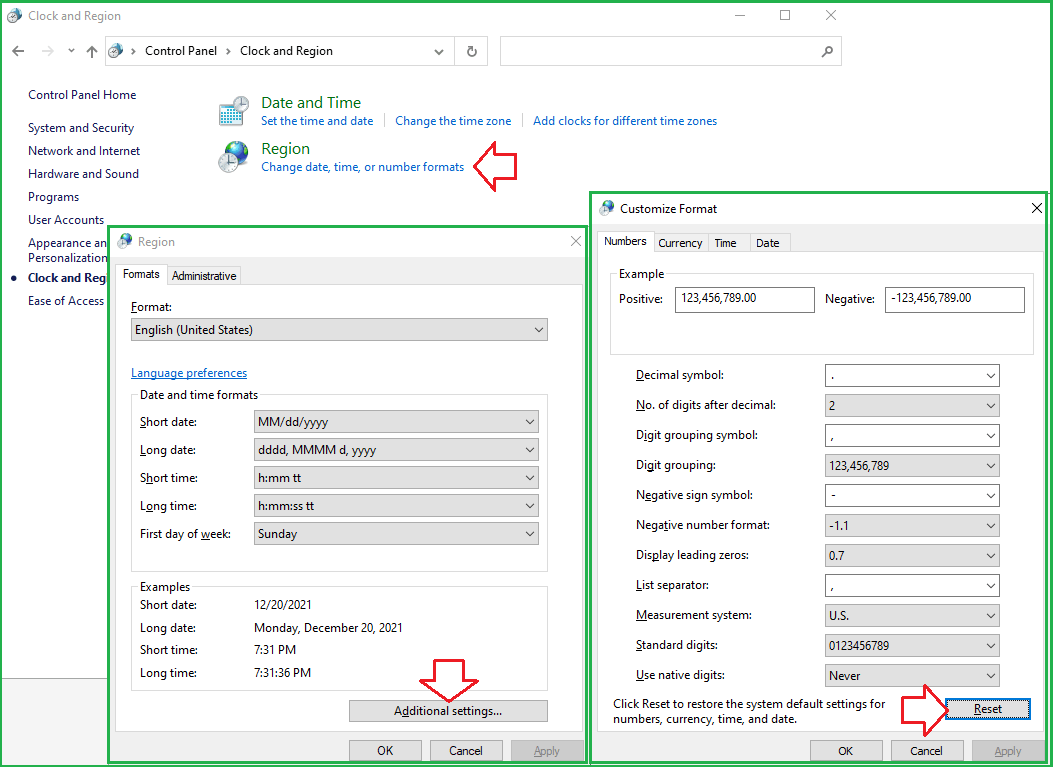Screen dimensions: 1053x767
Task: Open Format dropdown English (United States)
Action: 339,330
